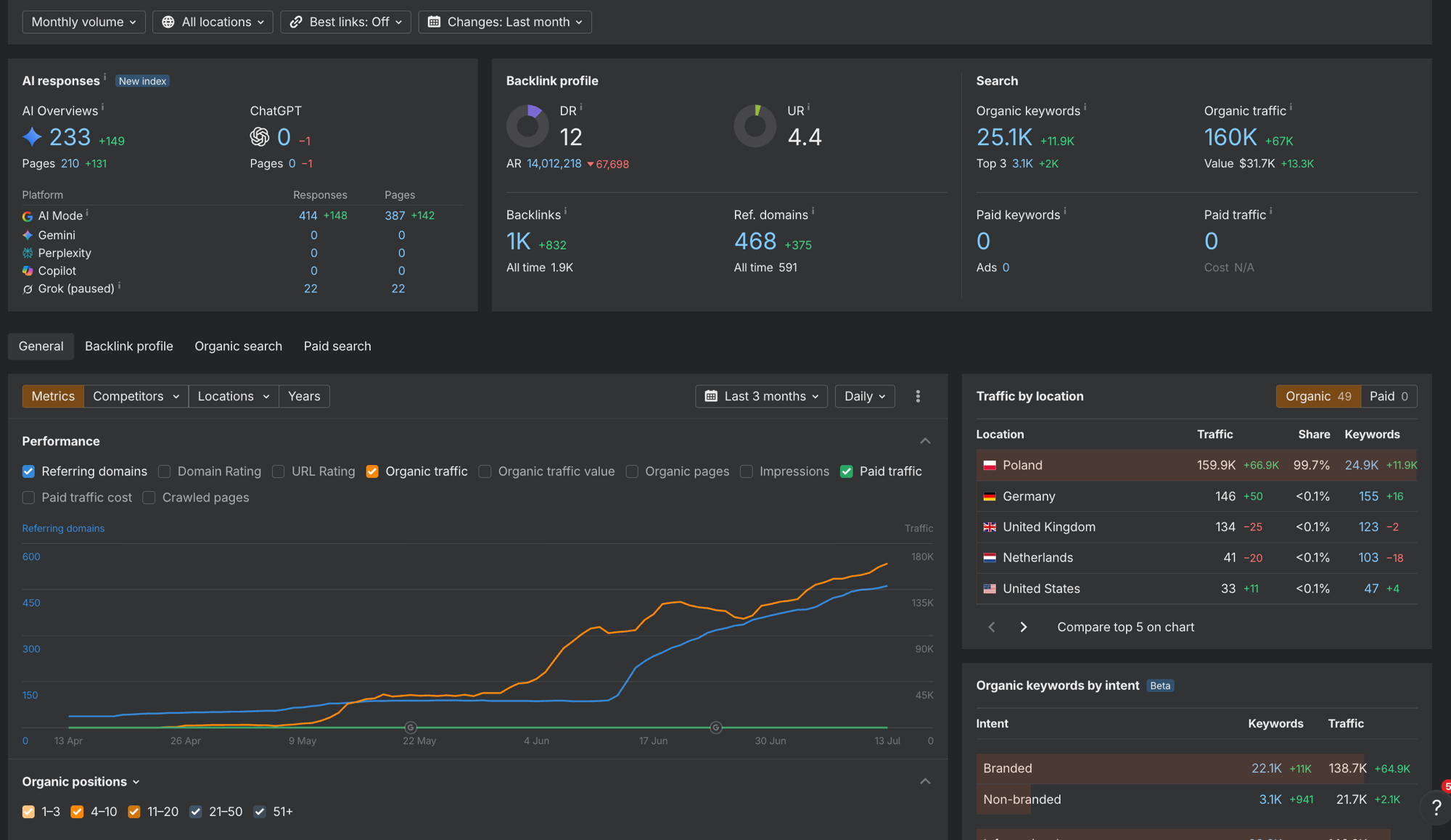Switch to the Backlink profile tab

click(129, 346)
